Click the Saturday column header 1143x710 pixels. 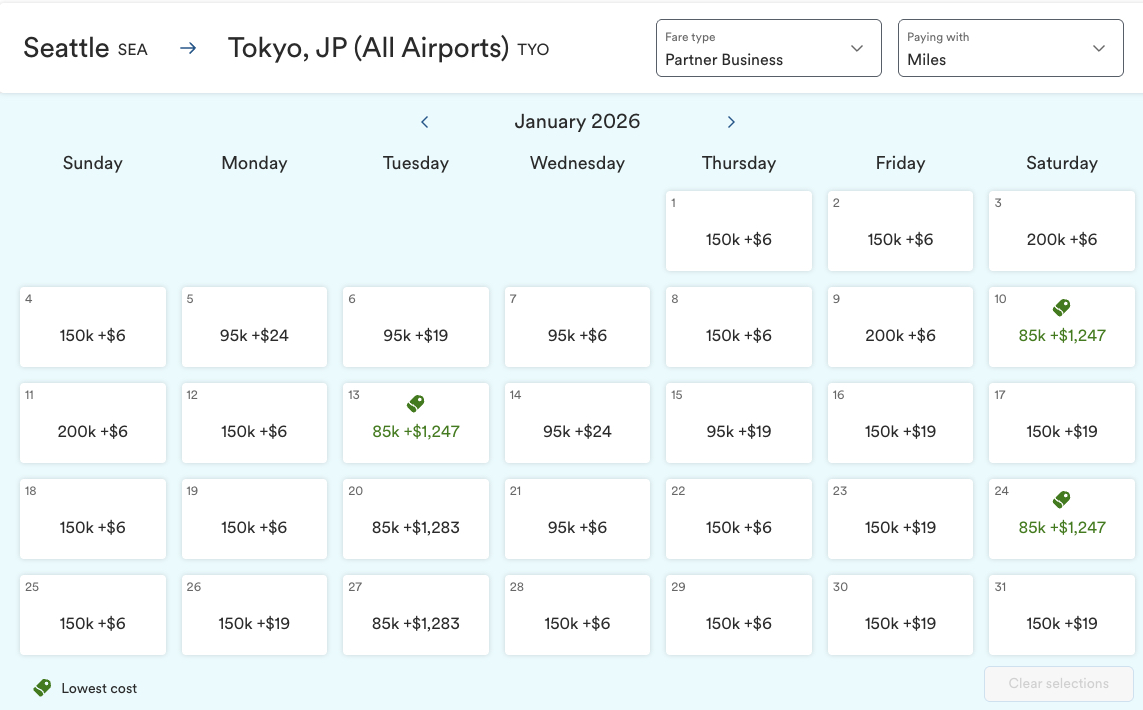1061,162
